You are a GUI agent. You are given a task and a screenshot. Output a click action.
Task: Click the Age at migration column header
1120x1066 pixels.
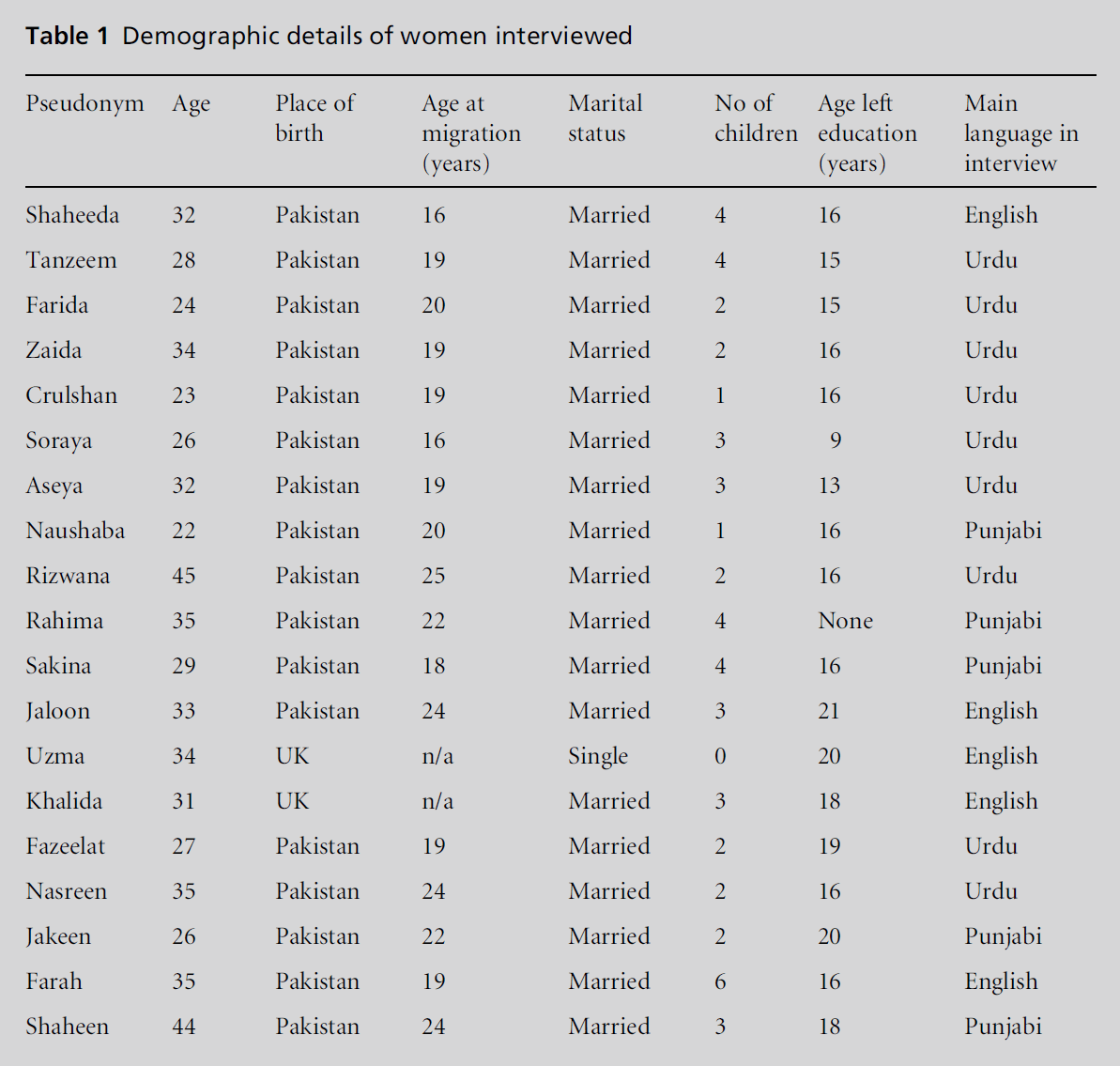470,132
